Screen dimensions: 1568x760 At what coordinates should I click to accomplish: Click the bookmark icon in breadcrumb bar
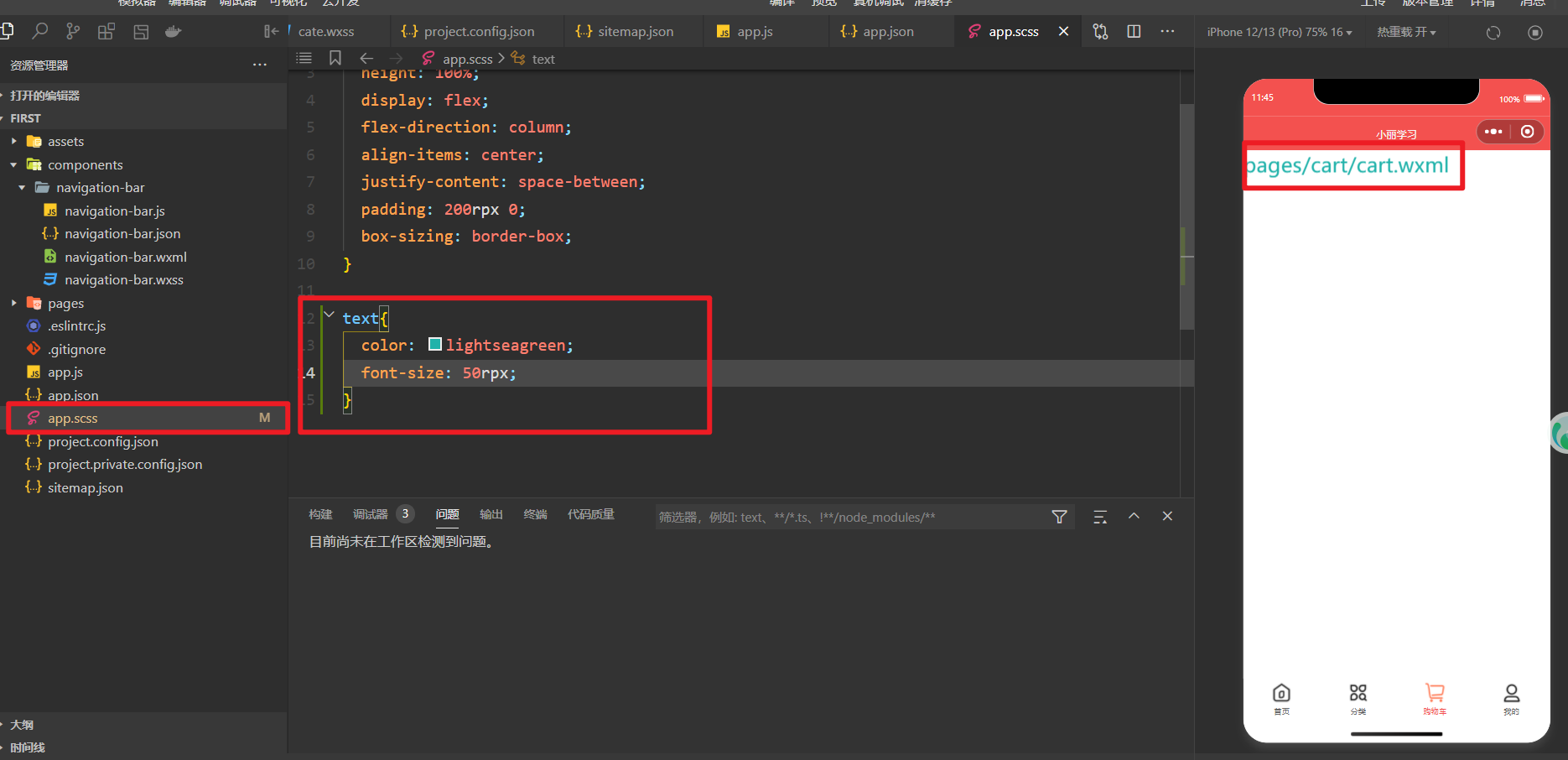click(335, 58)
